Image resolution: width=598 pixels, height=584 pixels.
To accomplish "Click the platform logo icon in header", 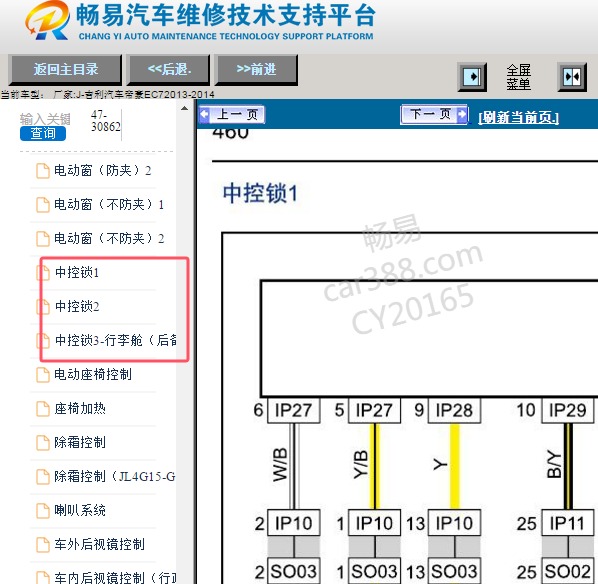I will click(x=48, y=21).
